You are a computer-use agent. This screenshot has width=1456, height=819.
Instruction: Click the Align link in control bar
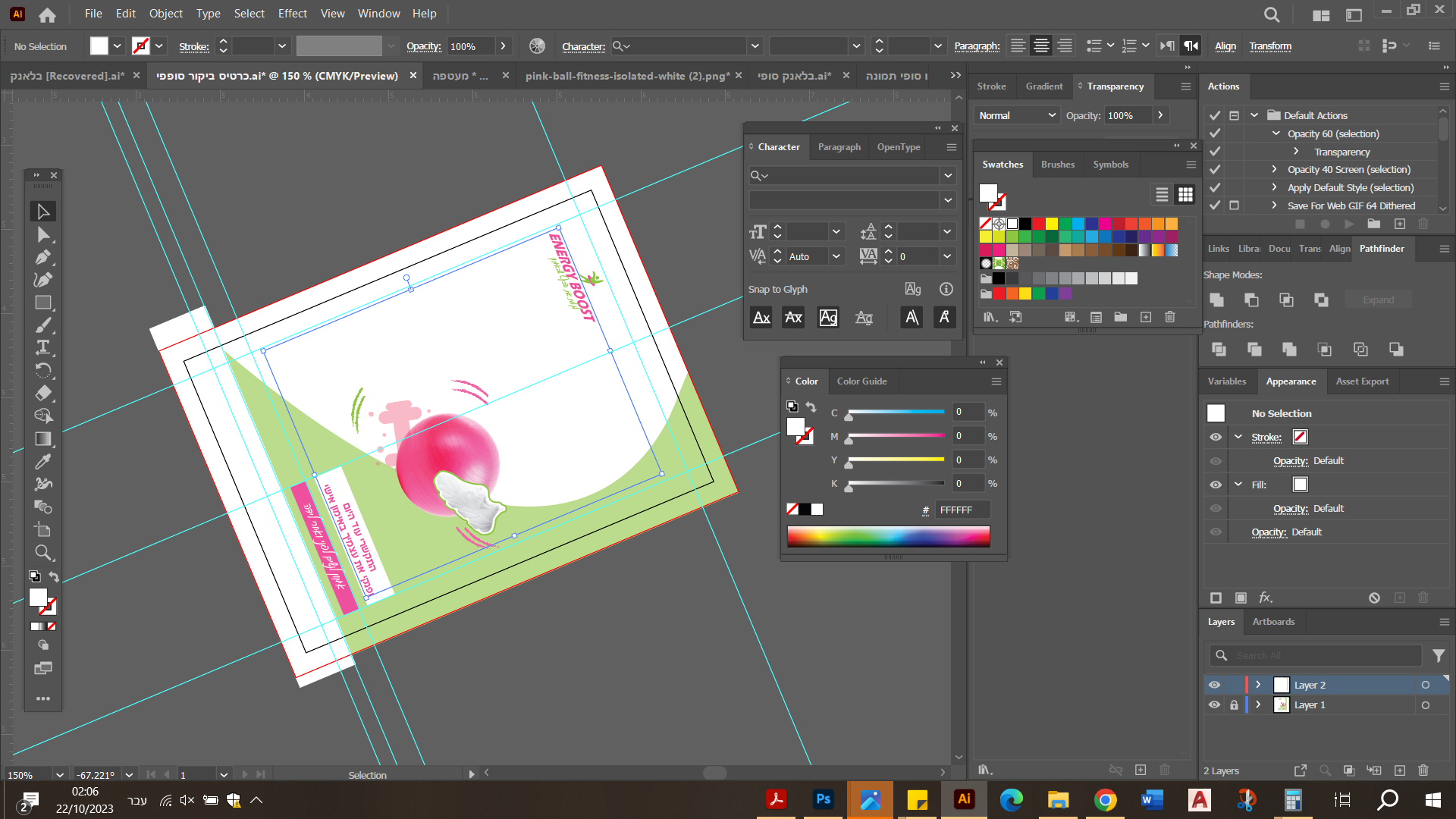pyautogui.click(x=1225, y=46)
